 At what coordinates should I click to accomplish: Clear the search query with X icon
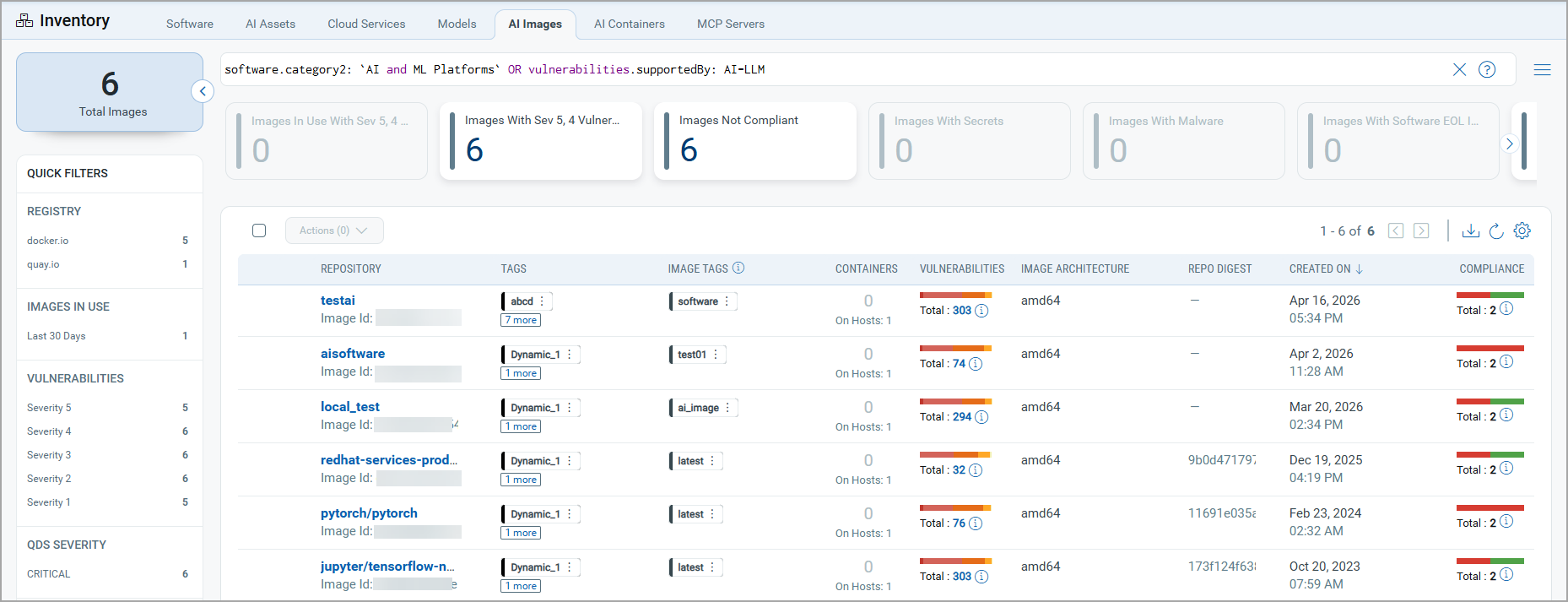click(x=1459, y=69)
